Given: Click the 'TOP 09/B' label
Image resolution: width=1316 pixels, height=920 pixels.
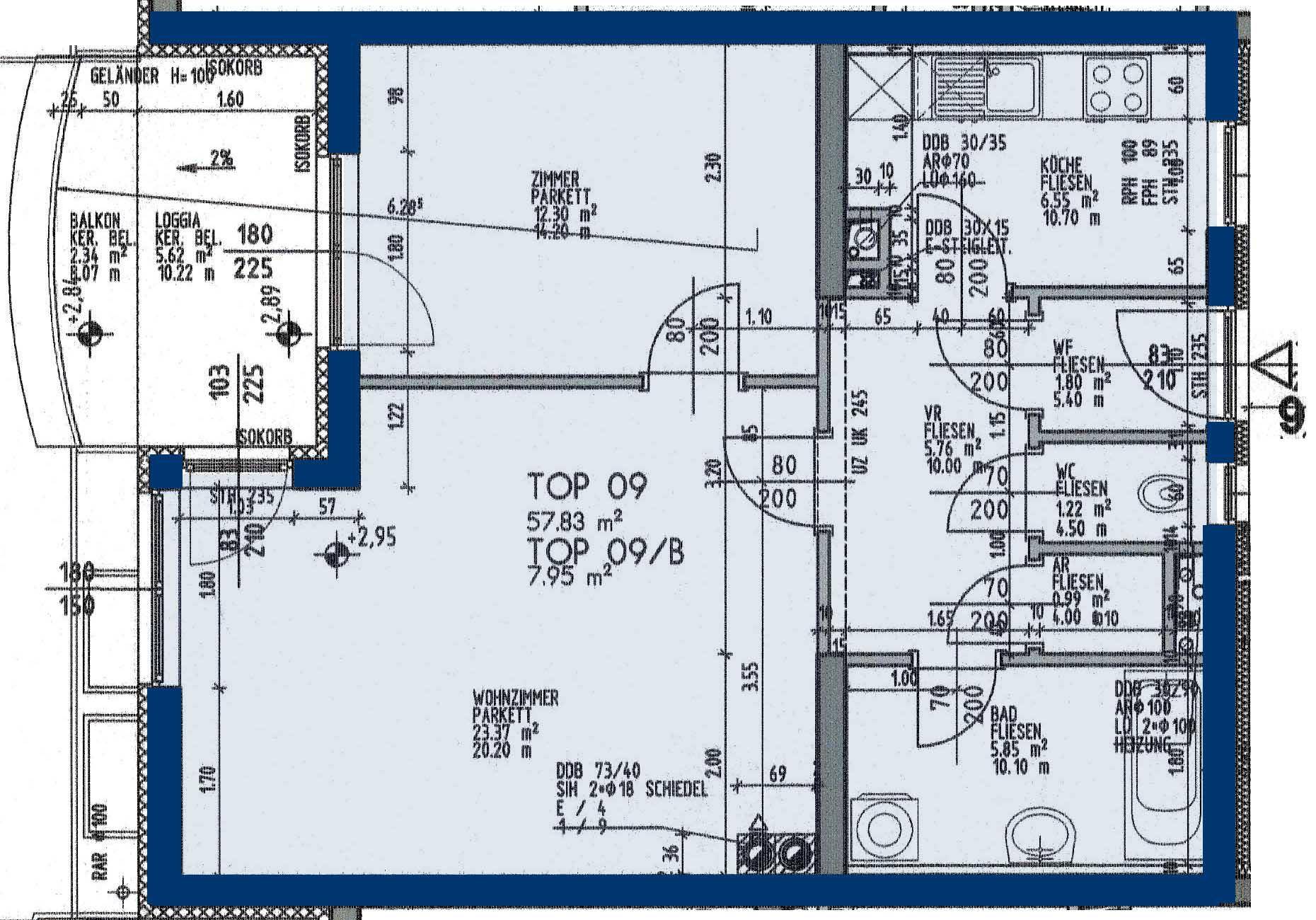Looking at the screenshot, I should pyautogui.click(x=607, y=553).
